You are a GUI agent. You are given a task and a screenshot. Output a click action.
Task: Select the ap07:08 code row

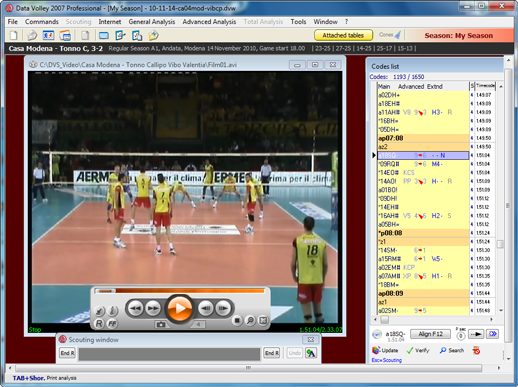coord(423,138)
